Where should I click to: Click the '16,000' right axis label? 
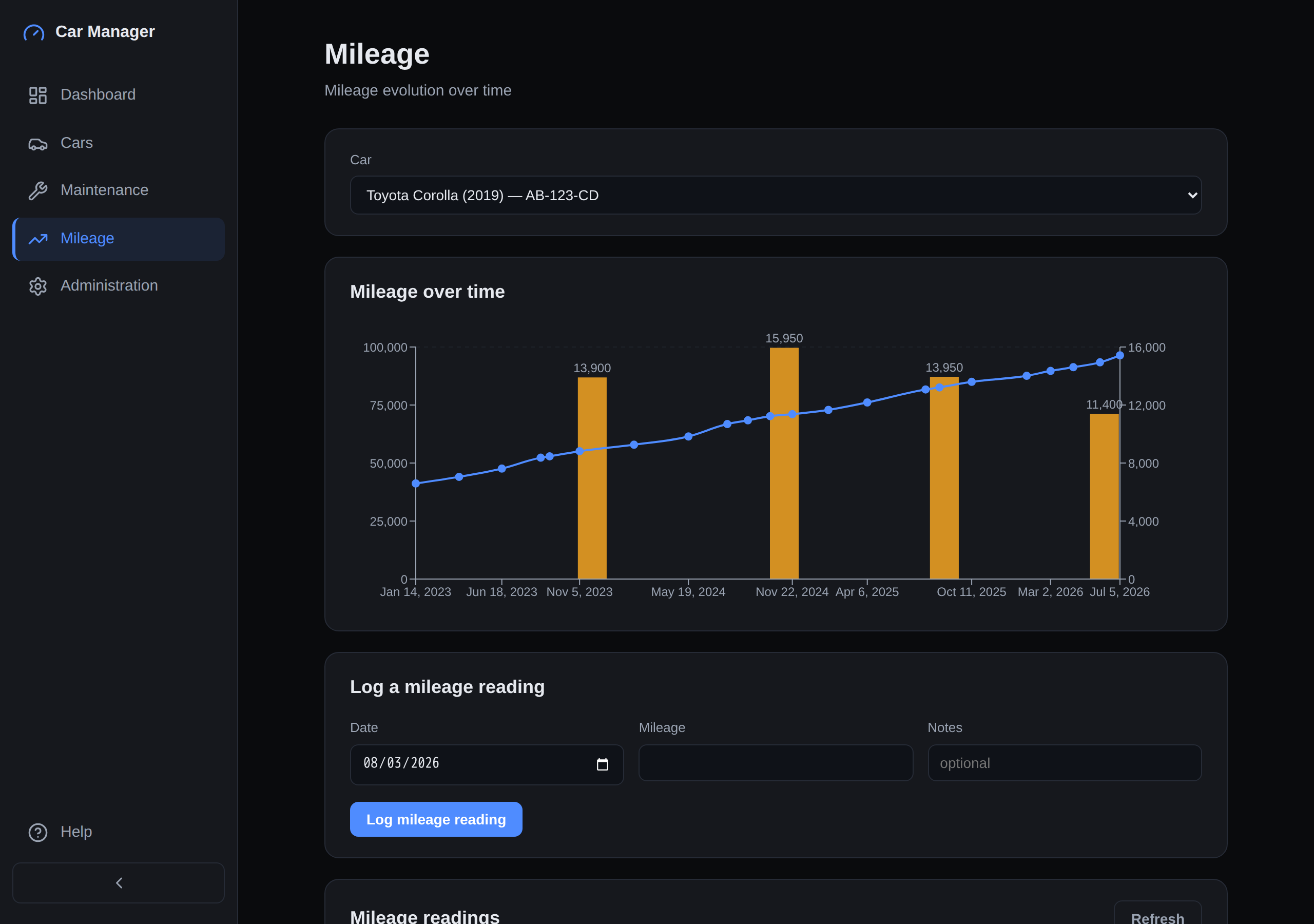1147,348
